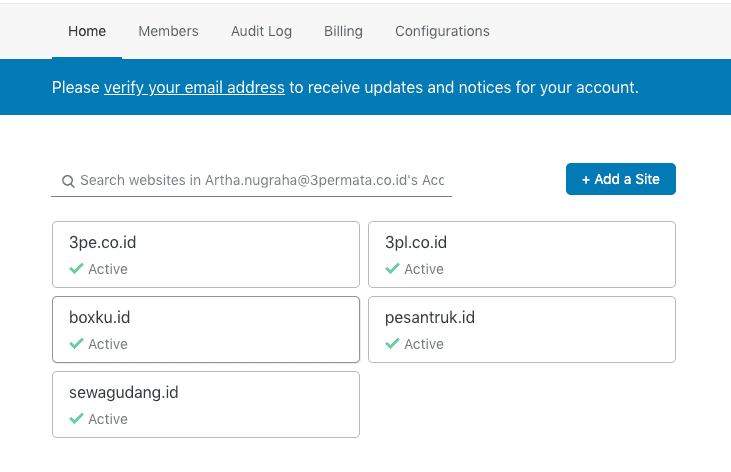Select the Configurations tab

442,31
